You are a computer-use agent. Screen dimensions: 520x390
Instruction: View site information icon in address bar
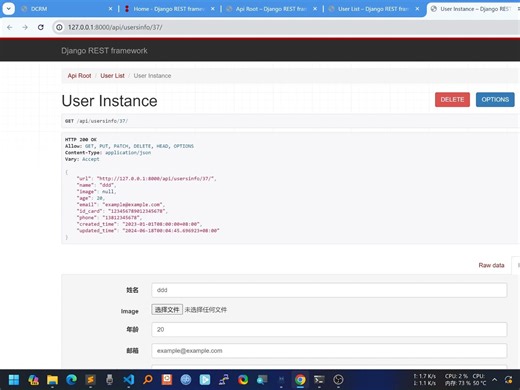59,27
